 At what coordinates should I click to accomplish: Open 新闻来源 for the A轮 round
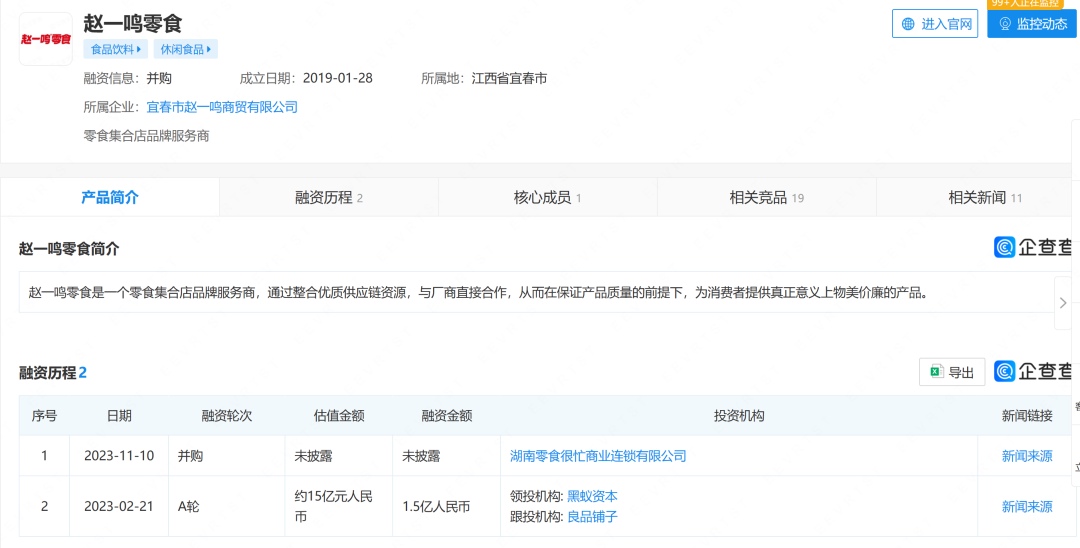[x=1027, y=507]
